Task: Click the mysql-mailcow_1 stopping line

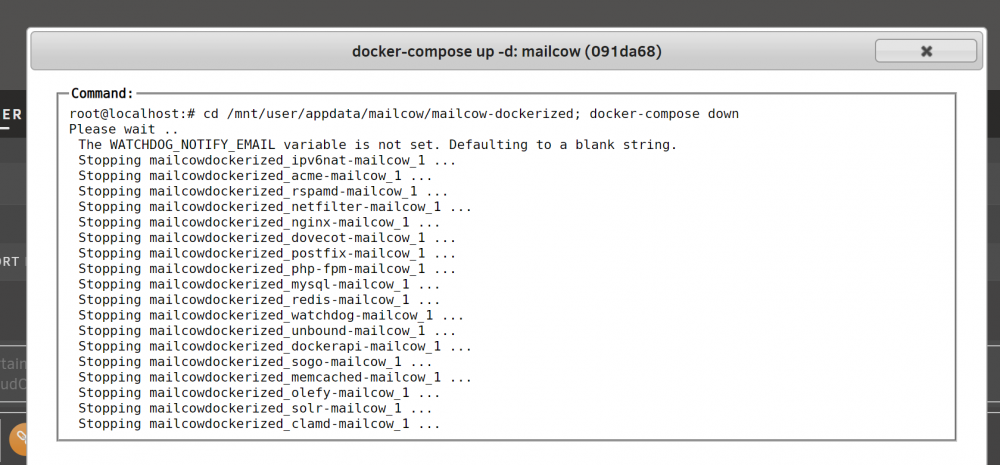Action: (x=259, y=284)
